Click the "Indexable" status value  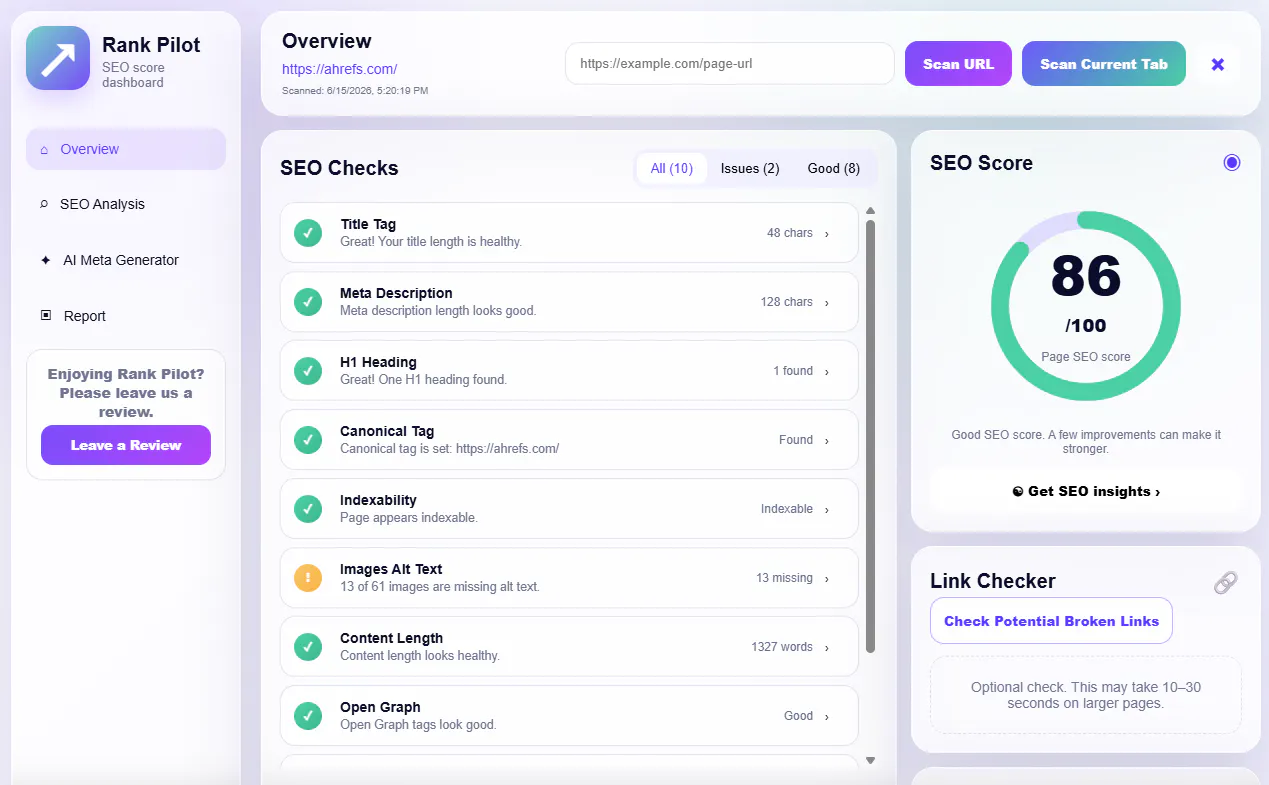click(787, 509)
